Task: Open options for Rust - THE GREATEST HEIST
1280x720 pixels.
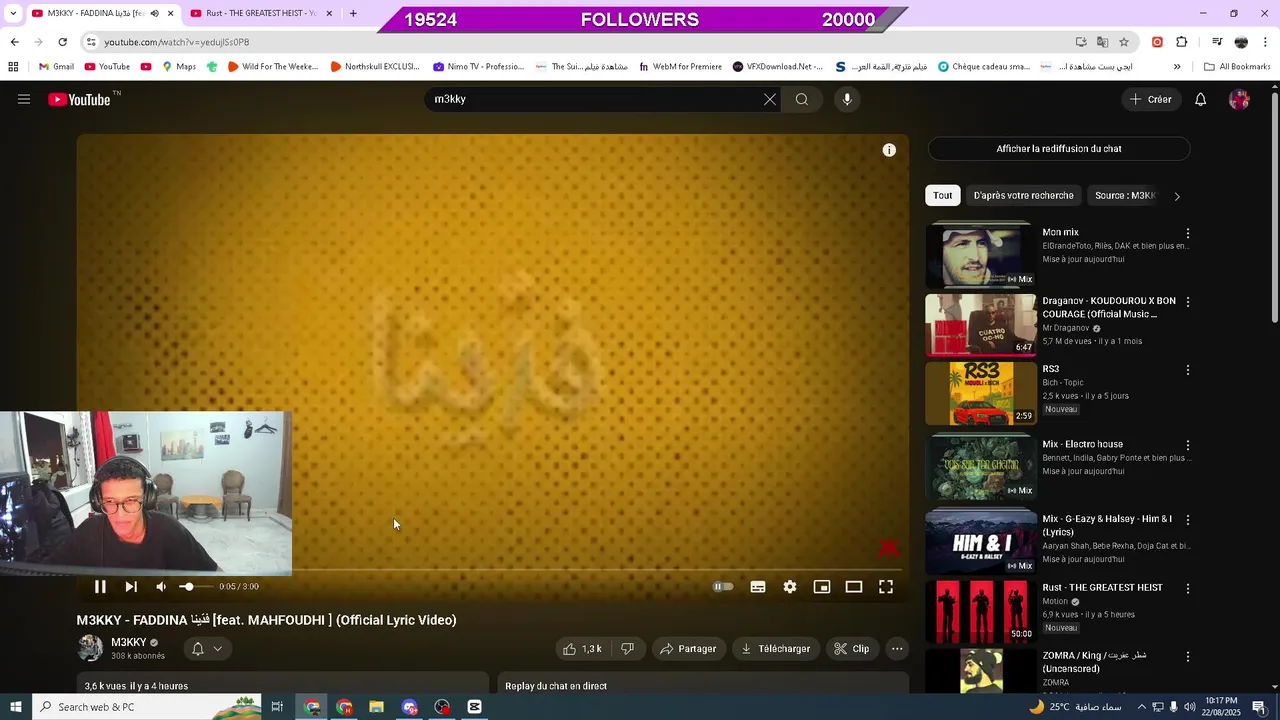Action: tap(1188, 588)
